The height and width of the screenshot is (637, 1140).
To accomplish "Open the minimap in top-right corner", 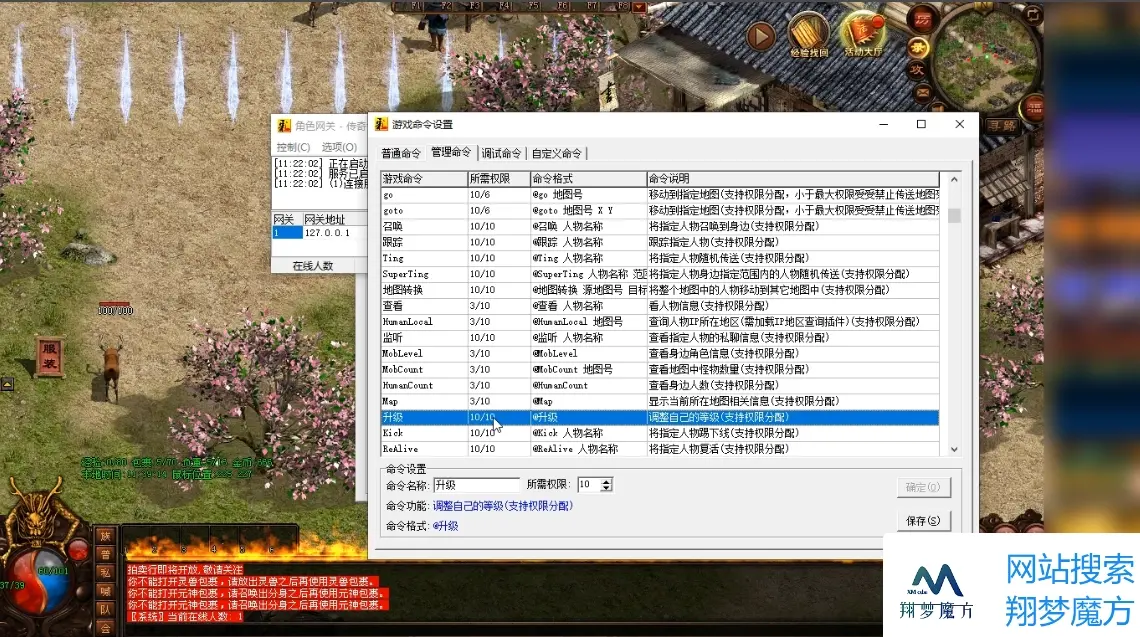I will coord(985,60).
